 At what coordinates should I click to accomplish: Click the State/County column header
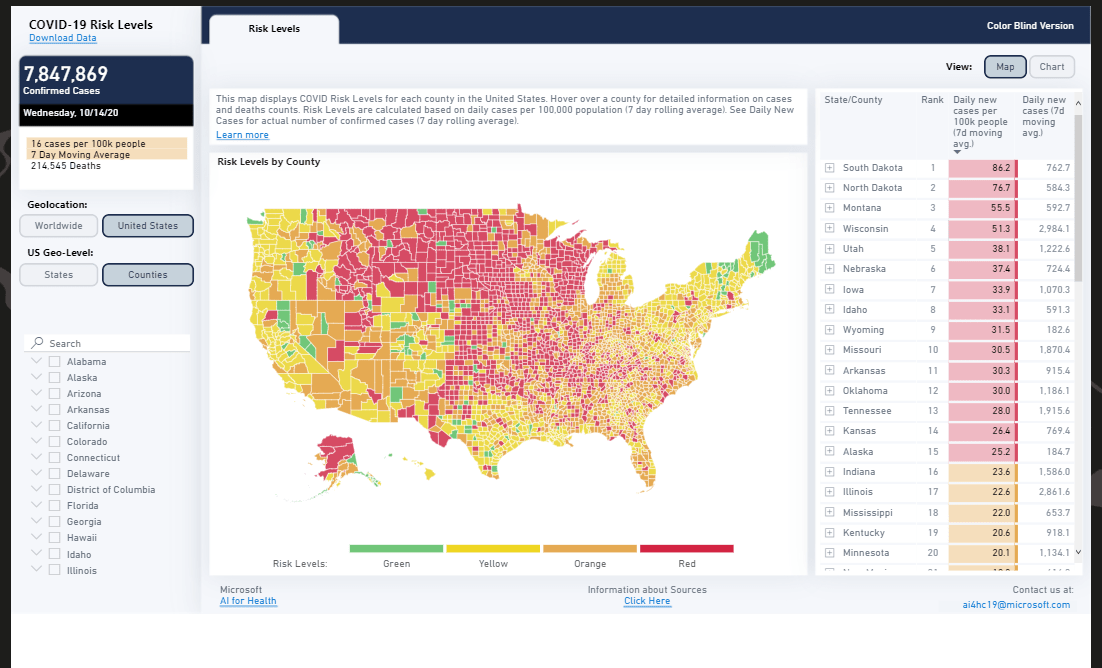tap(853, 100)
